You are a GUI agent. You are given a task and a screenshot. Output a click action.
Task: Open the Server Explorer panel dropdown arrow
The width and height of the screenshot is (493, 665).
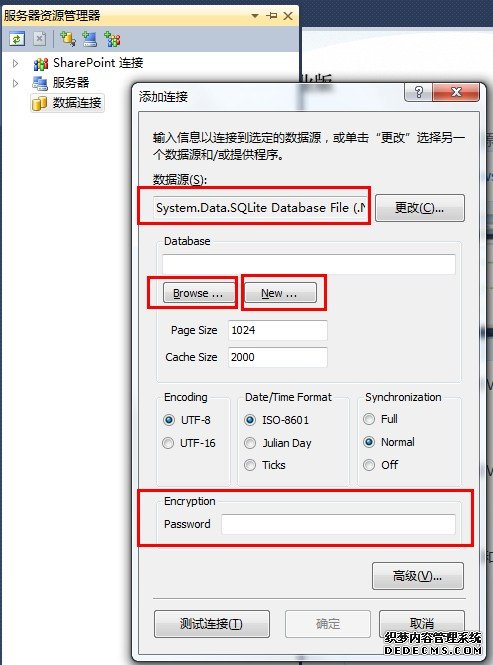(x=255, y=16)
